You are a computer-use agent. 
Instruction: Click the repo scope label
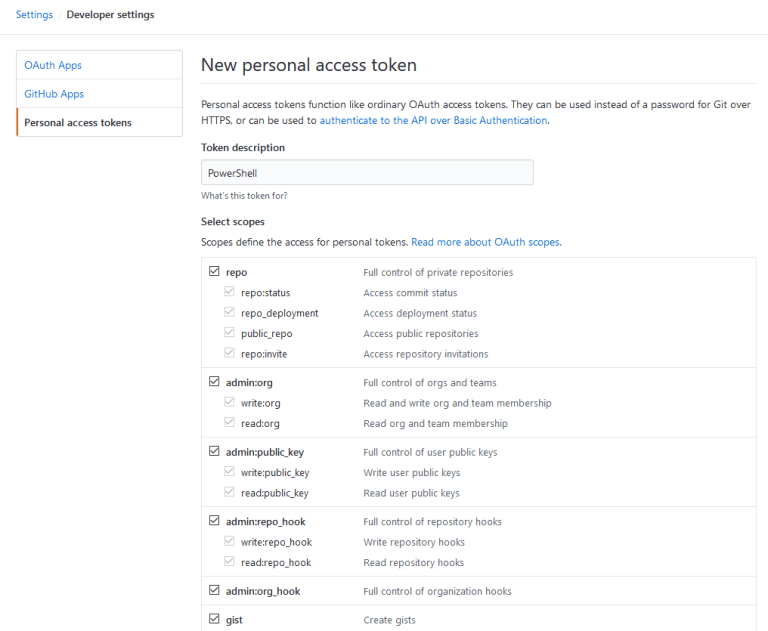(x=236, y=272)
